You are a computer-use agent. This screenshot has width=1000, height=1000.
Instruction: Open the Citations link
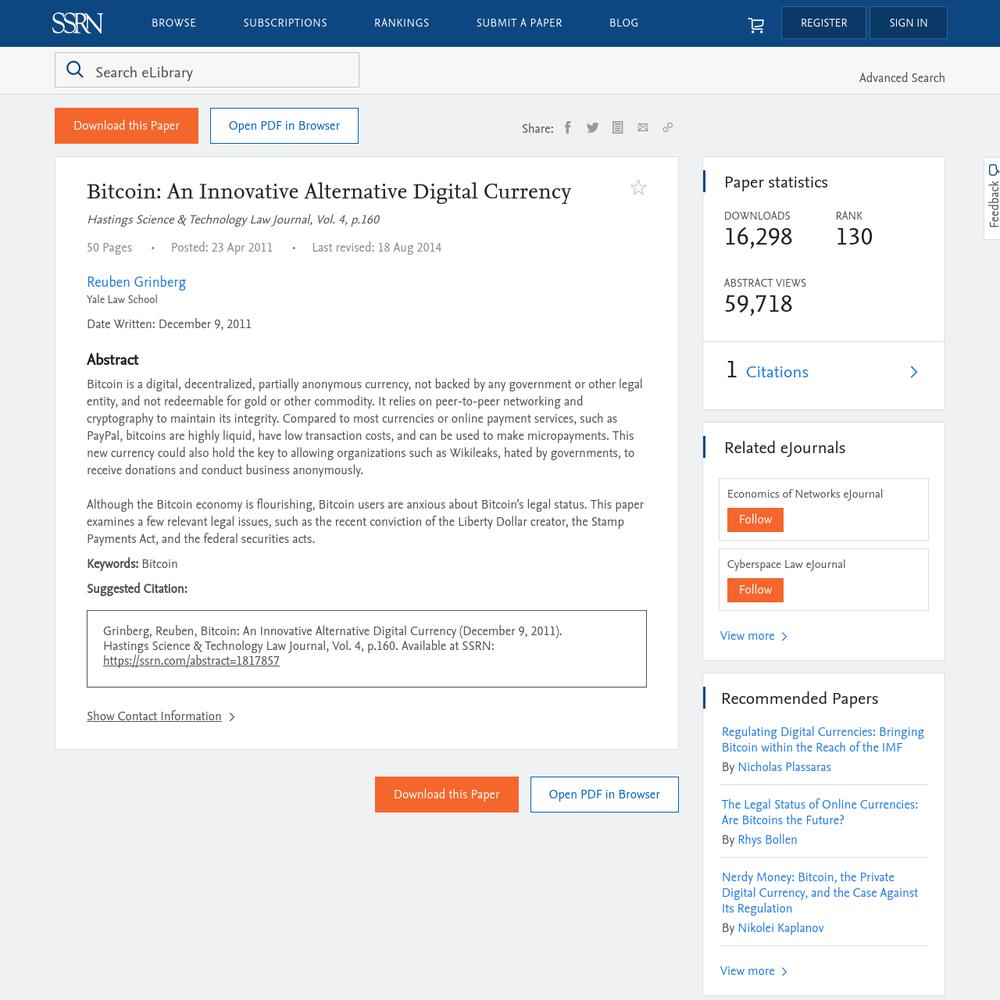click(x=777, y=372)
